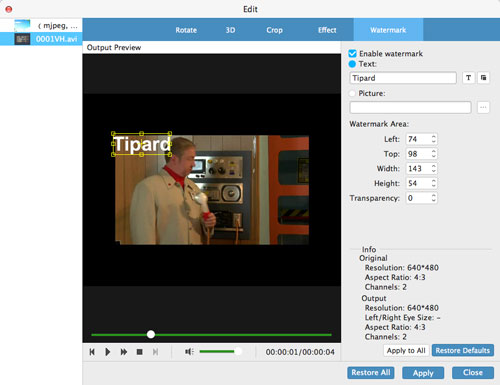Click the green playback timeline track
Viewport: 500px width, 385px height.
(x=211, y=334)
